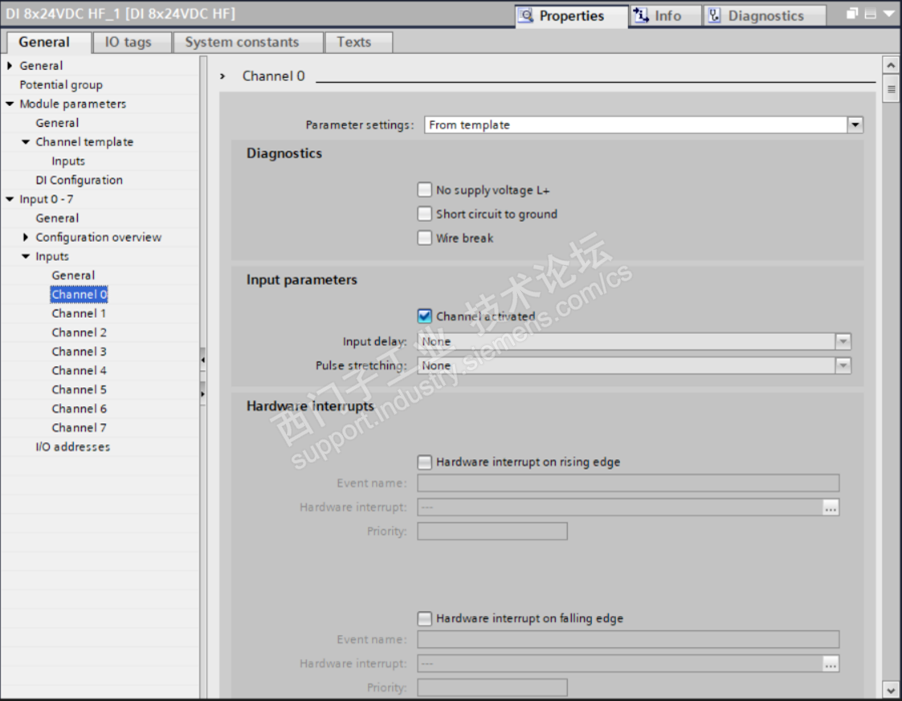Expand the top-level General tree node
The width and height of the screenshot is (902, 701).
(x=9, y=66)
